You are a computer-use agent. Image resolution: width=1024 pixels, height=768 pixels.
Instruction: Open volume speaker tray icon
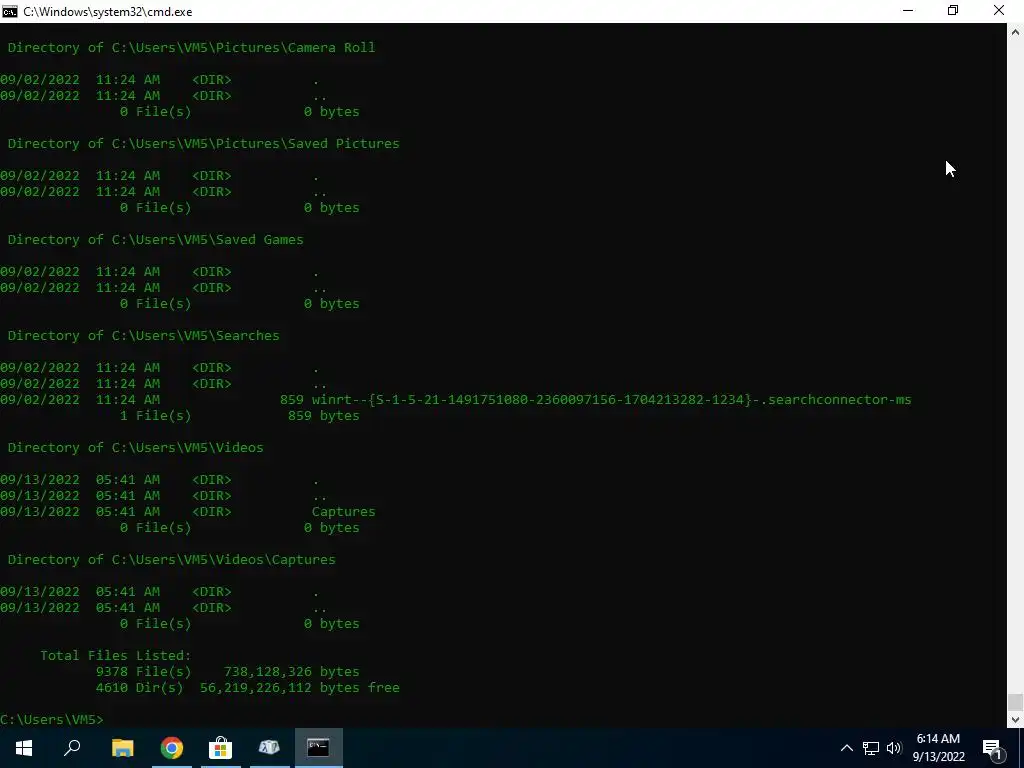894,748
